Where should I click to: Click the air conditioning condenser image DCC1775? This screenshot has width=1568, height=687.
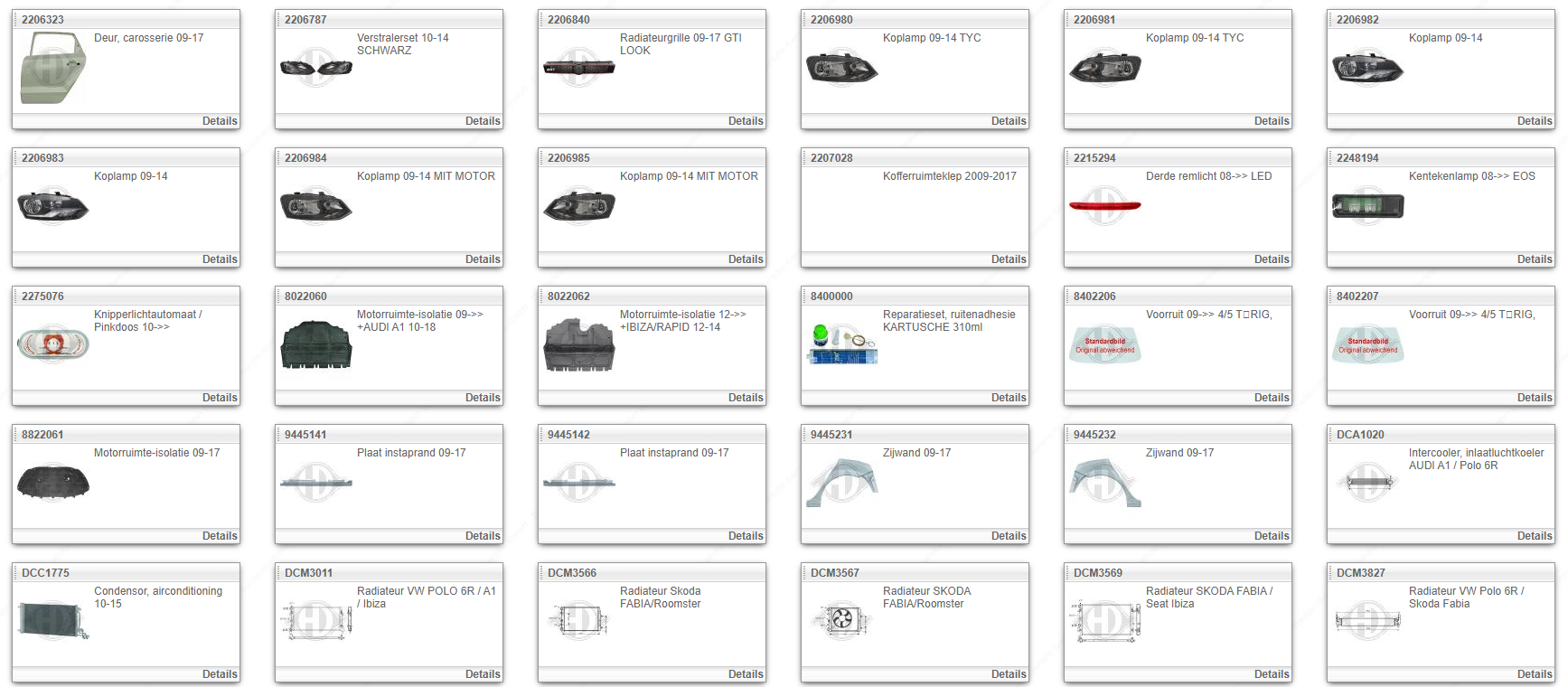52,621
